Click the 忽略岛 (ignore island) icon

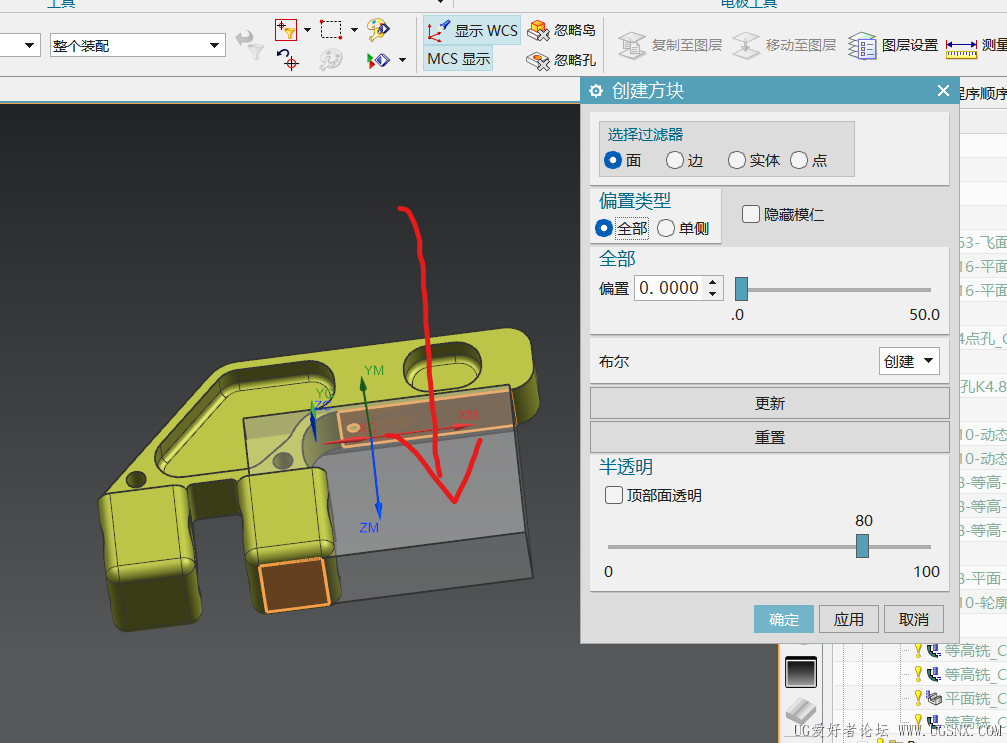click(x=538, y=30)
